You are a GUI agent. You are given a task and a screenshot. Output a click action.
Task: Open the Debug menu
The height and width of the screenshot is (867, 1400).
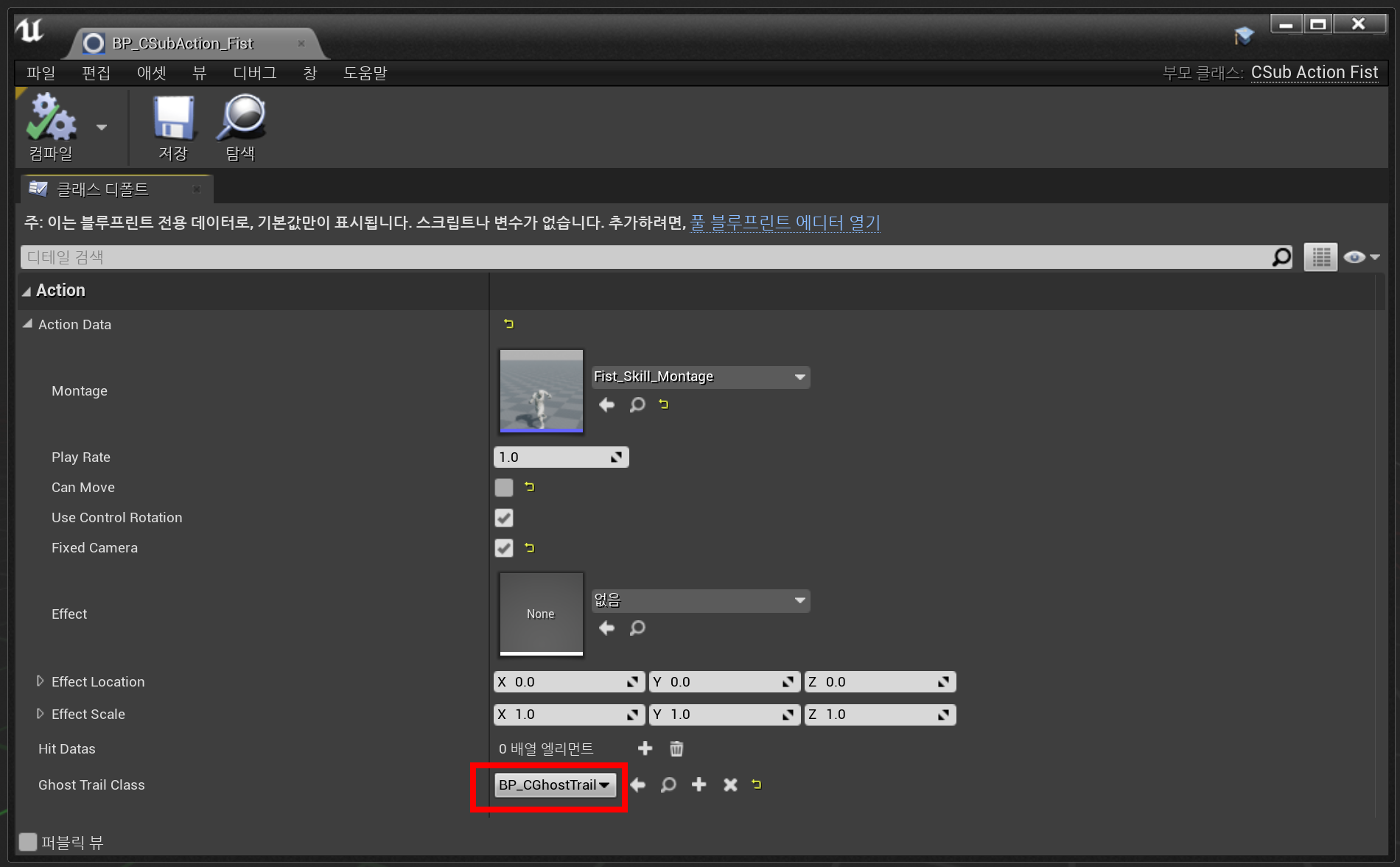(x=255, y=73)
